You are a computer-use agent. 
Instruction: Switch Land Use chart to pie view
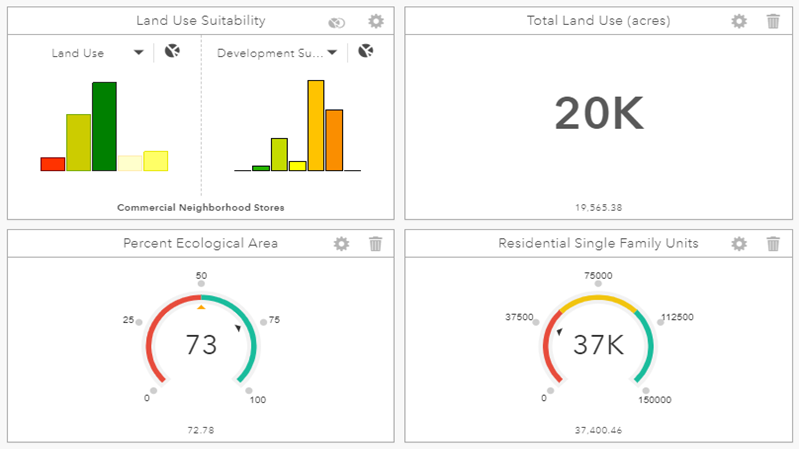[172, 52]
